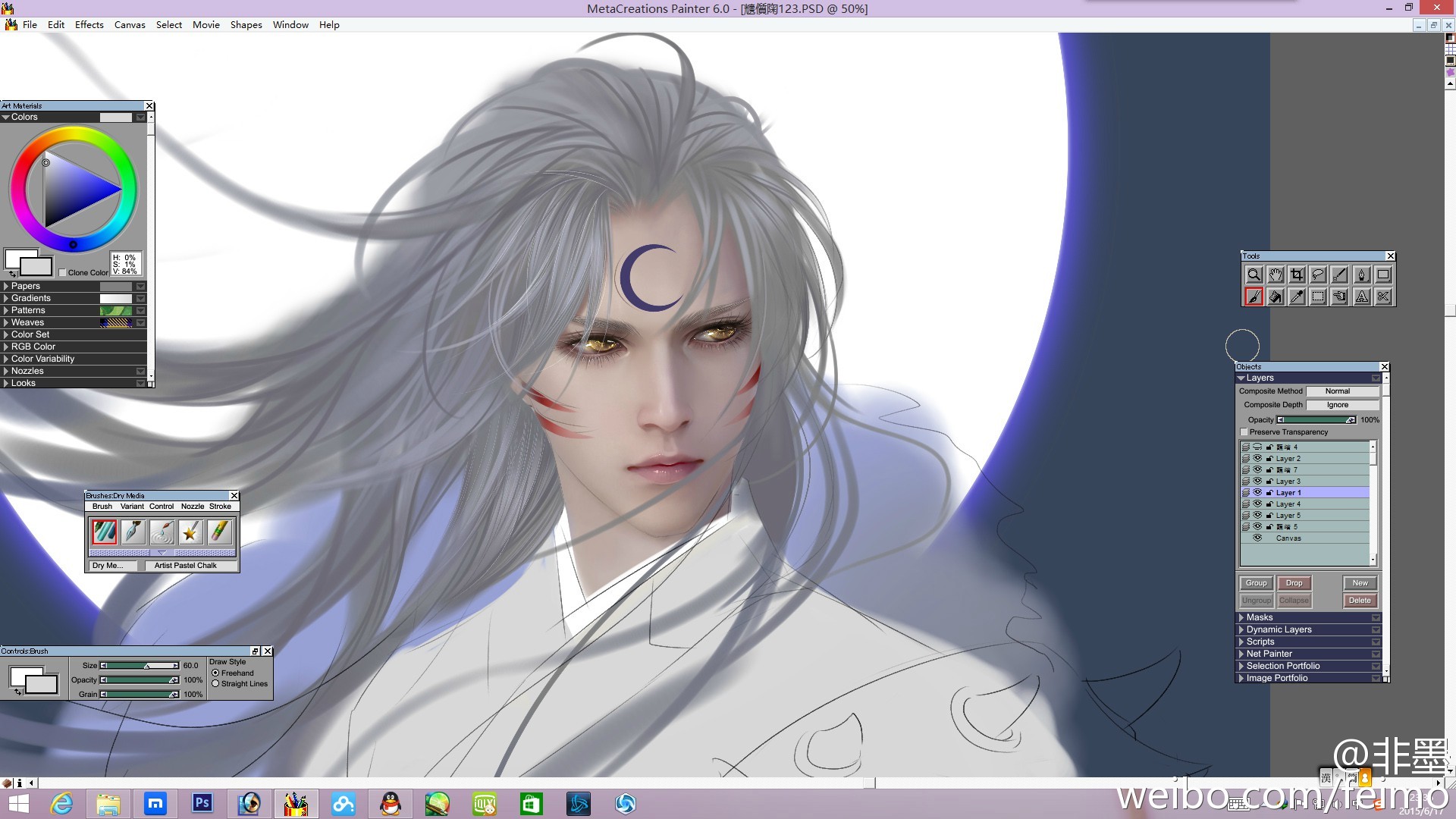Open the Effects menu
This screenshot has width=1456, height=819.
point(89,25)
